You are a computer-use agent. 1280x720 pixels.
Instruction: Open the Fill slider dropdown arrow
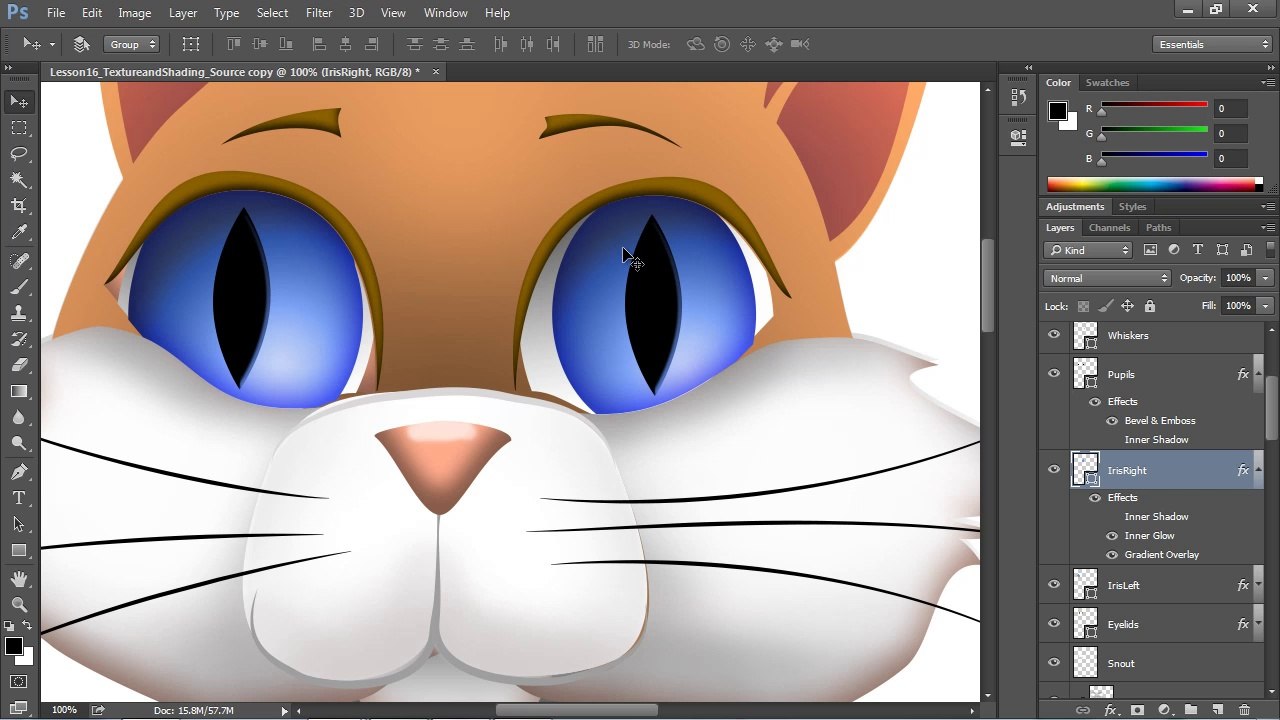[x=1265, y=306]
